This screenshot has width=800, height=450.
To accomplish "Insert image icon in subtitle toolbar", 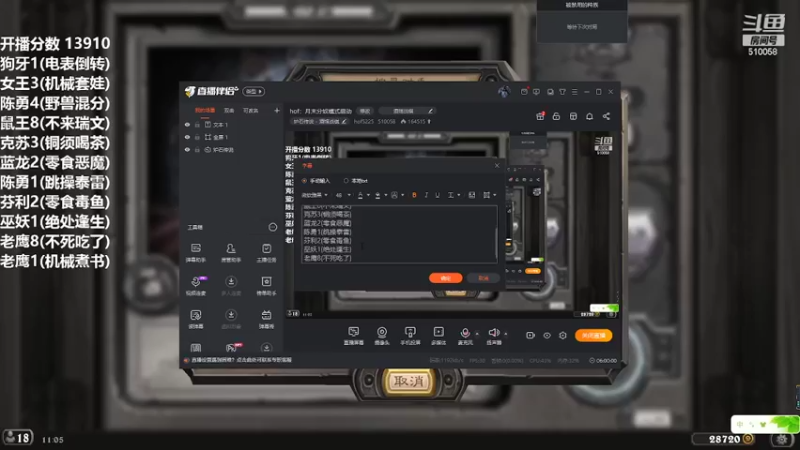I will pyautogui.click(x=471, y=195).
